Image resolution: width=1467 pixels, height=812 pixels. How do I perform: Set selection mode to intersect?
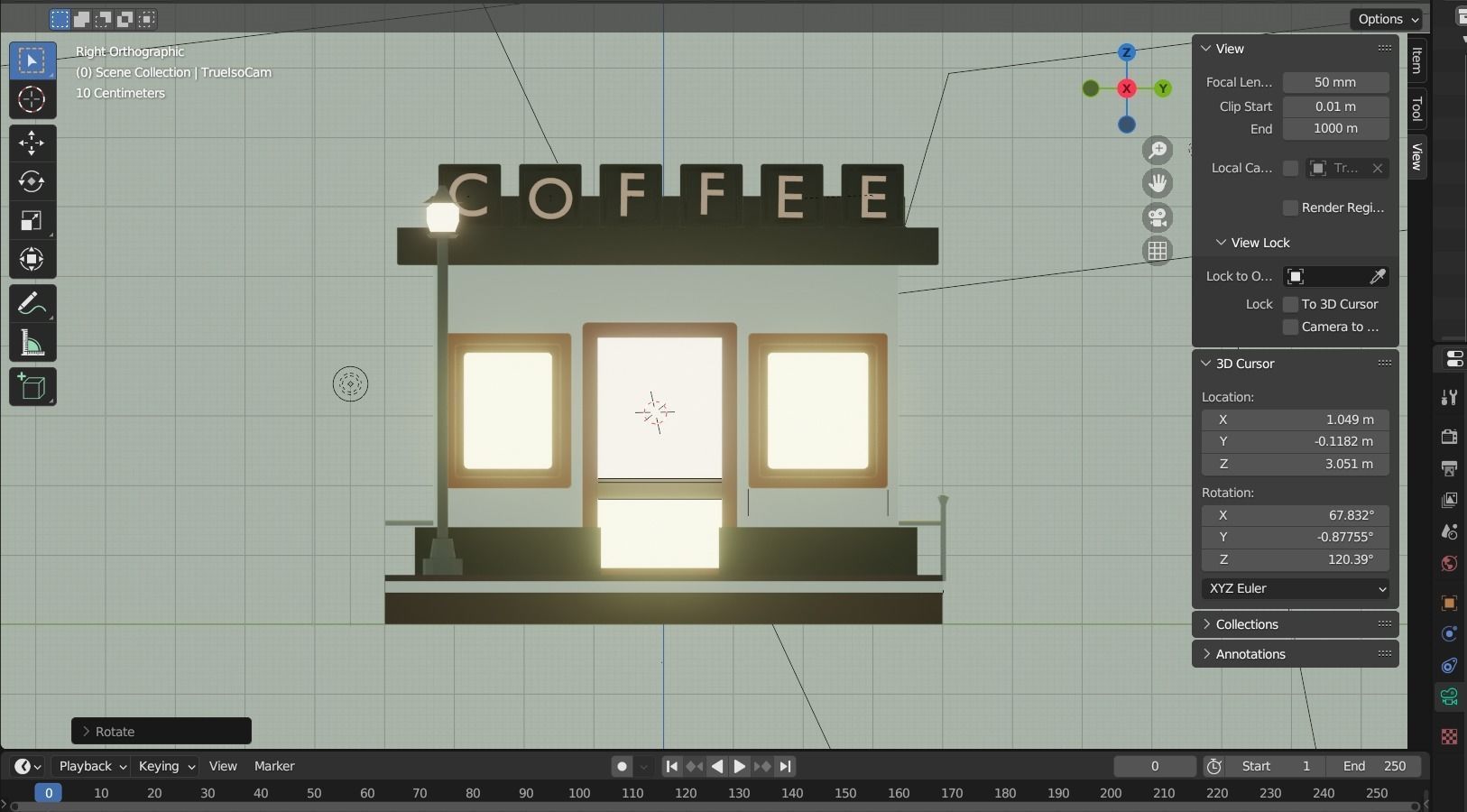tap(147, 19)
